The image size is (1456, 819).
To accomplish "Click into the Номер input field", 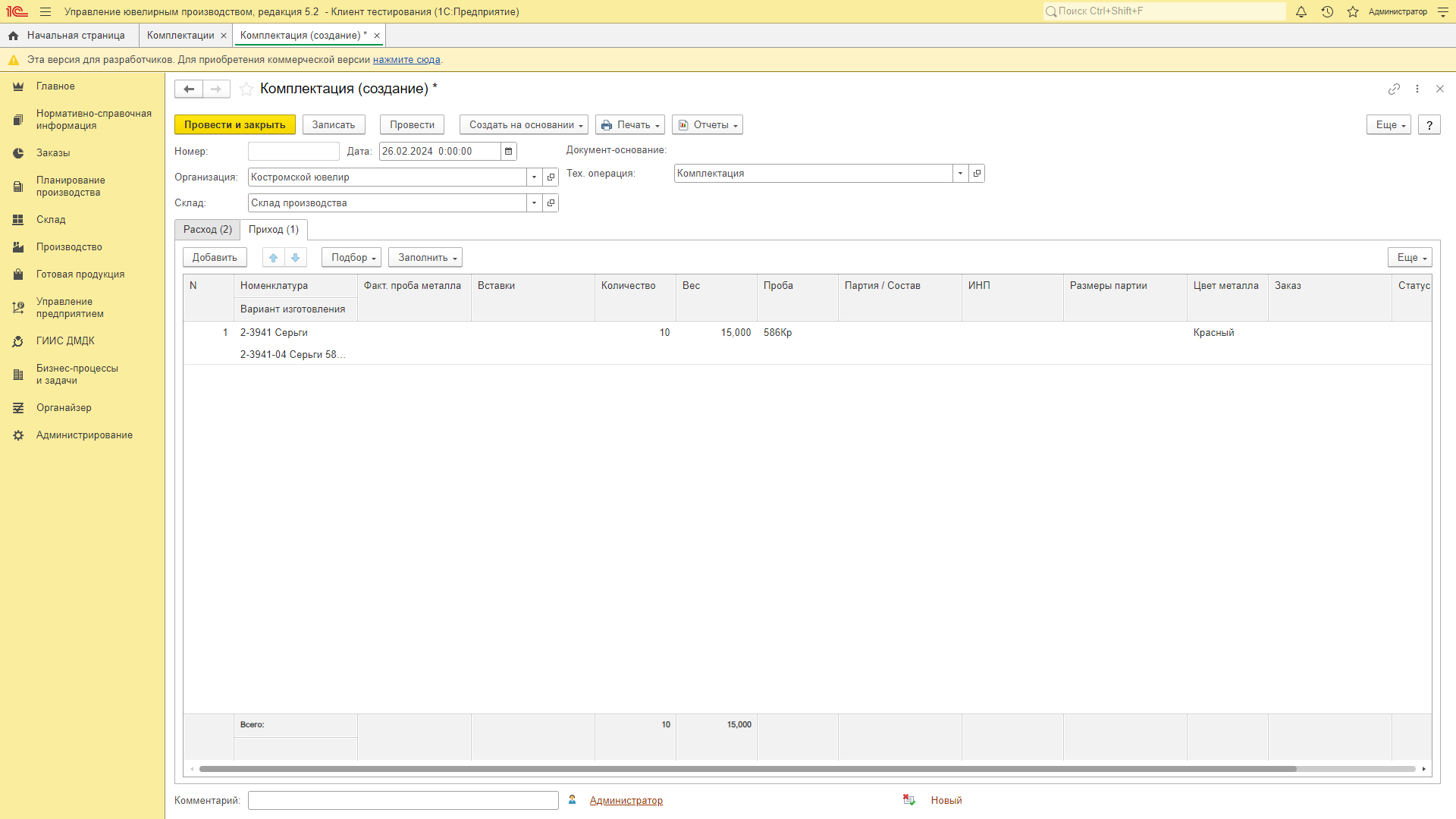I will pos(293,151).
